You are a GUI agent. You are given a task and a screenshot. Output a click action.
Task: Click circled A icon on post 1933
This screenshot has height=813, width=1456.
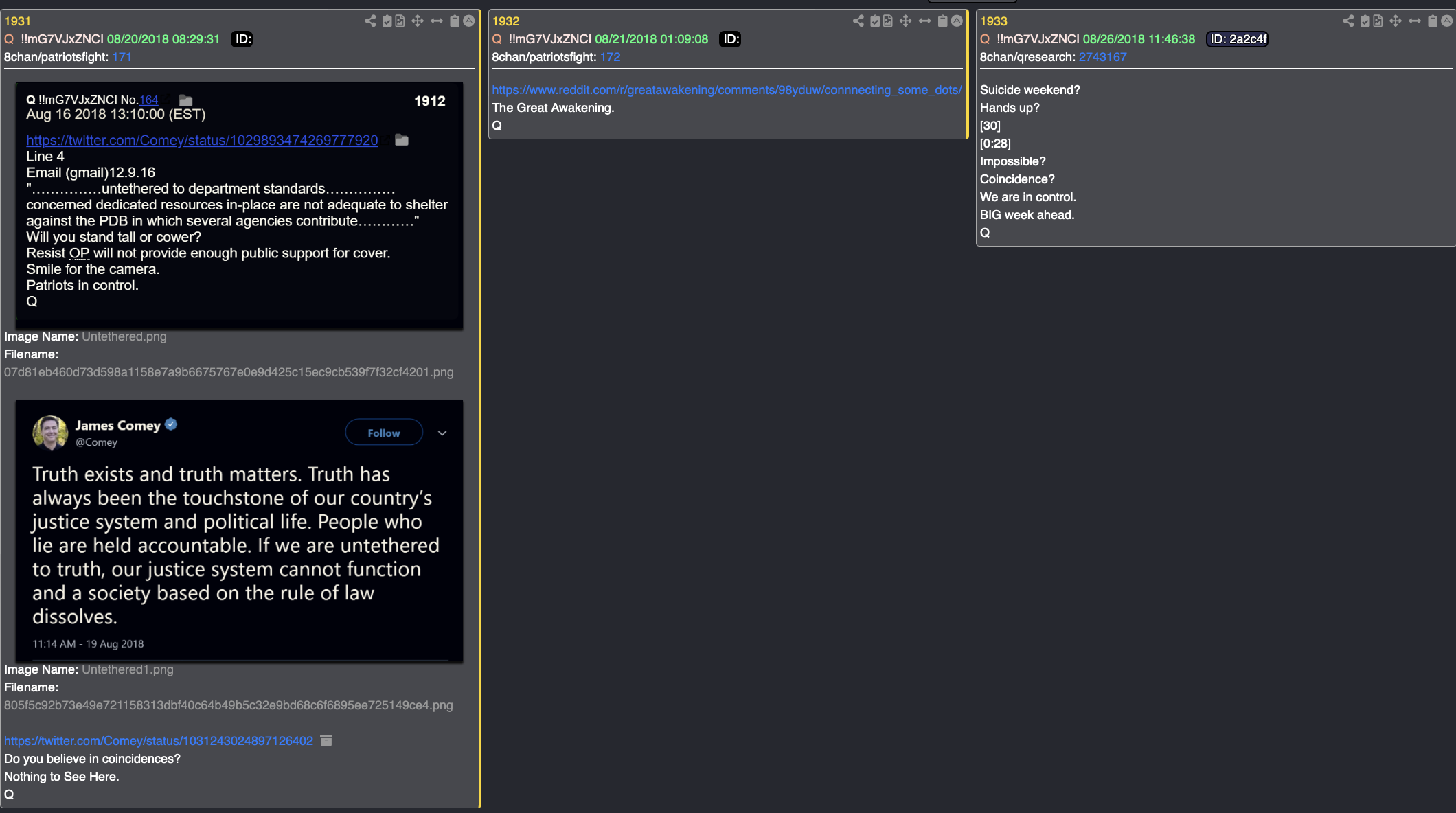[1447, 21]
